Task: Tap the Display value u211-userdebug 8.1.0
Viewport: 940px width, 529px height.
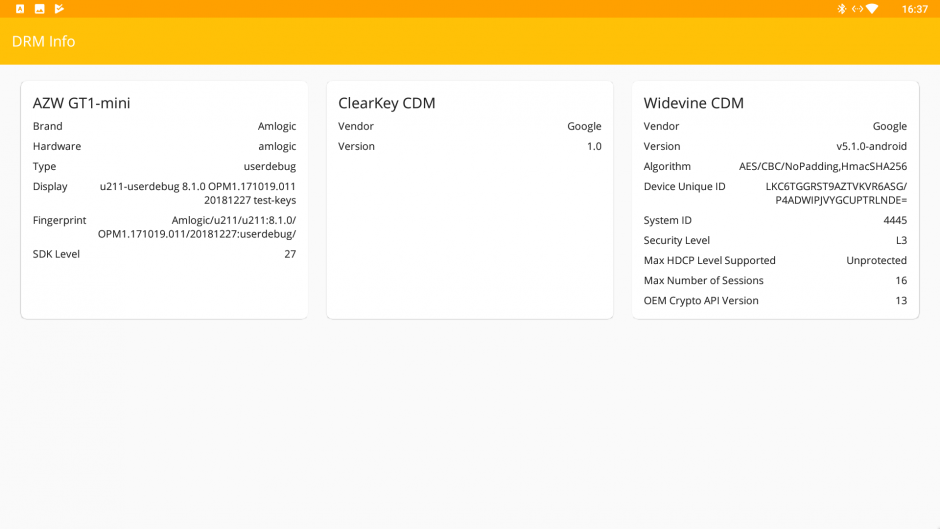Action: click(198, 193)
